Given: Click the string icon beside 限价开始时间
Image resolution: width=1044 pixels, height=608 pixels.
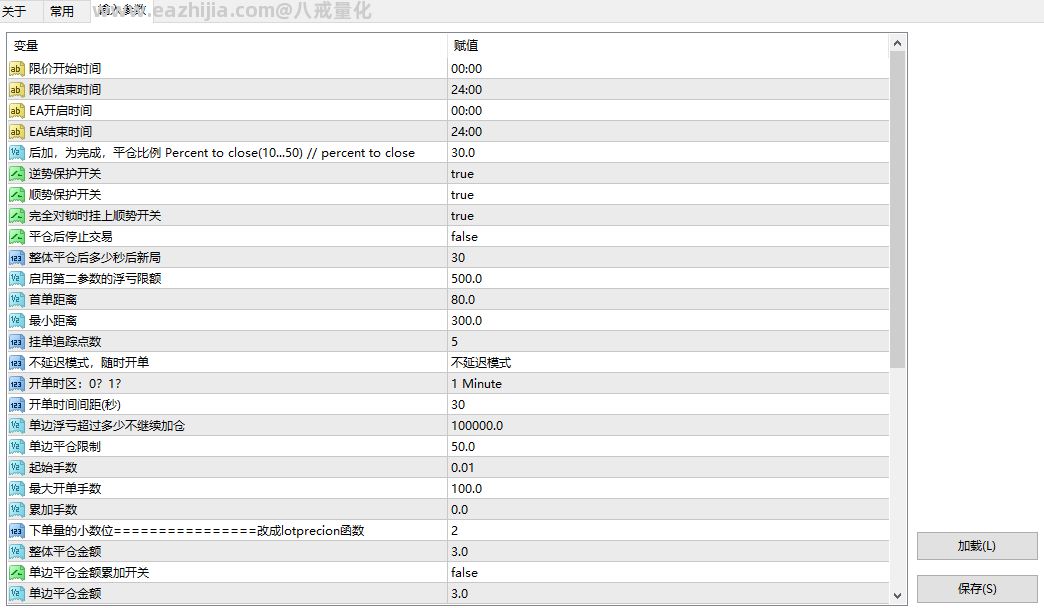Looking at the screenshot, I should [17, 69].
